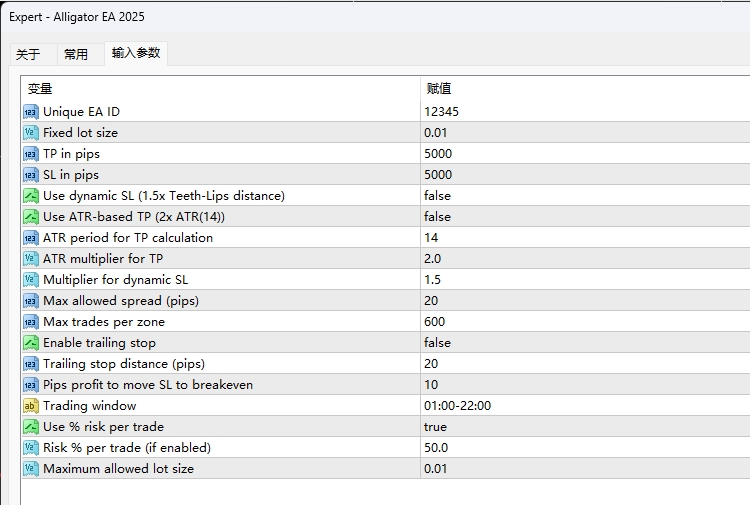The image size is (750, 505).
Task: Click the boolean icon beside Enable trailing stop
Action: click(31, 343)
